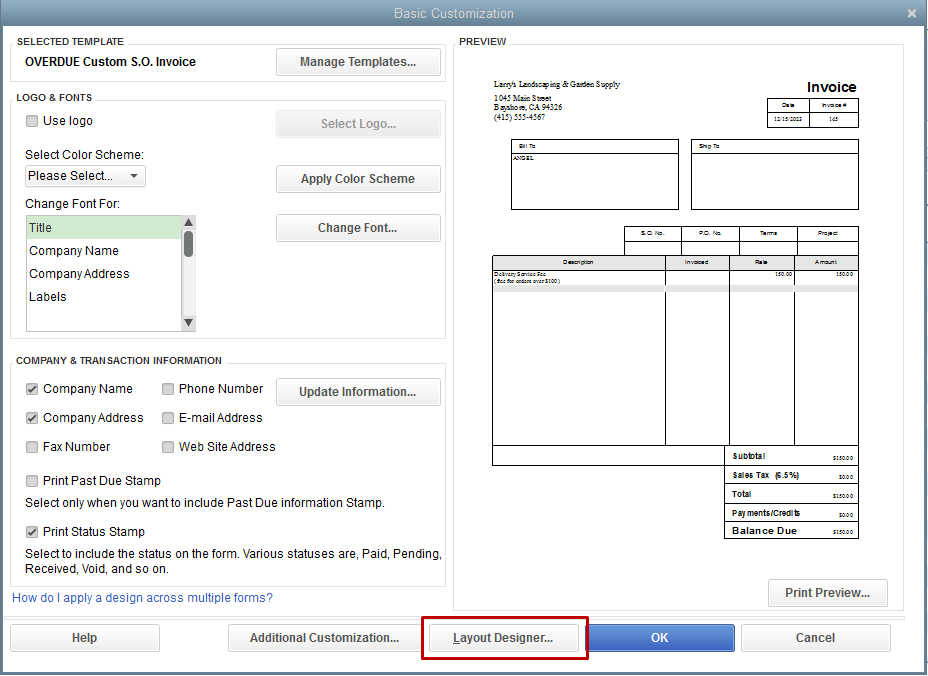The width and height of the screenshot is (928, 676).
Task: Open 'How do I apply a design' link
Action: [143, 598]
